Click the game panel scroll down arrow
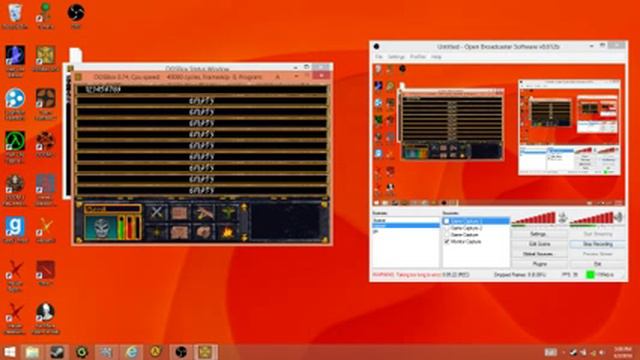Image resolution: width=640 pixels, height=360 pixels. click(244, 237)
